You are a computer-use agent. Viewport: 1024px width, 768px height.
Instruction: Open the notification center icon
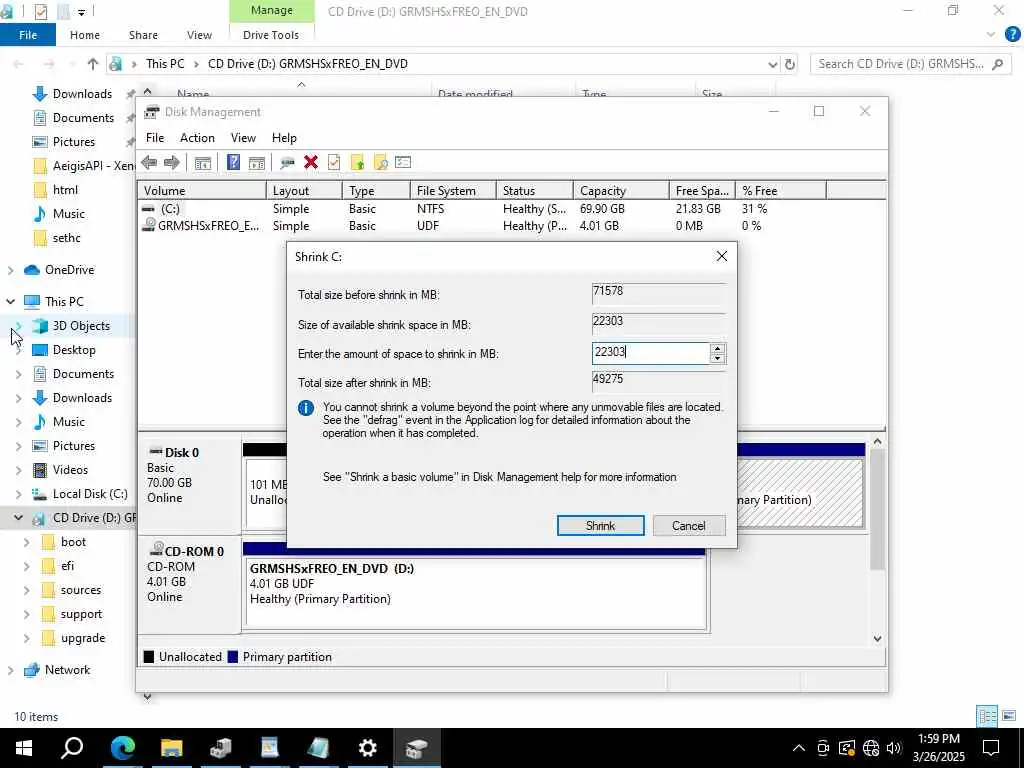pyautogui.click(x=991, y=748)
